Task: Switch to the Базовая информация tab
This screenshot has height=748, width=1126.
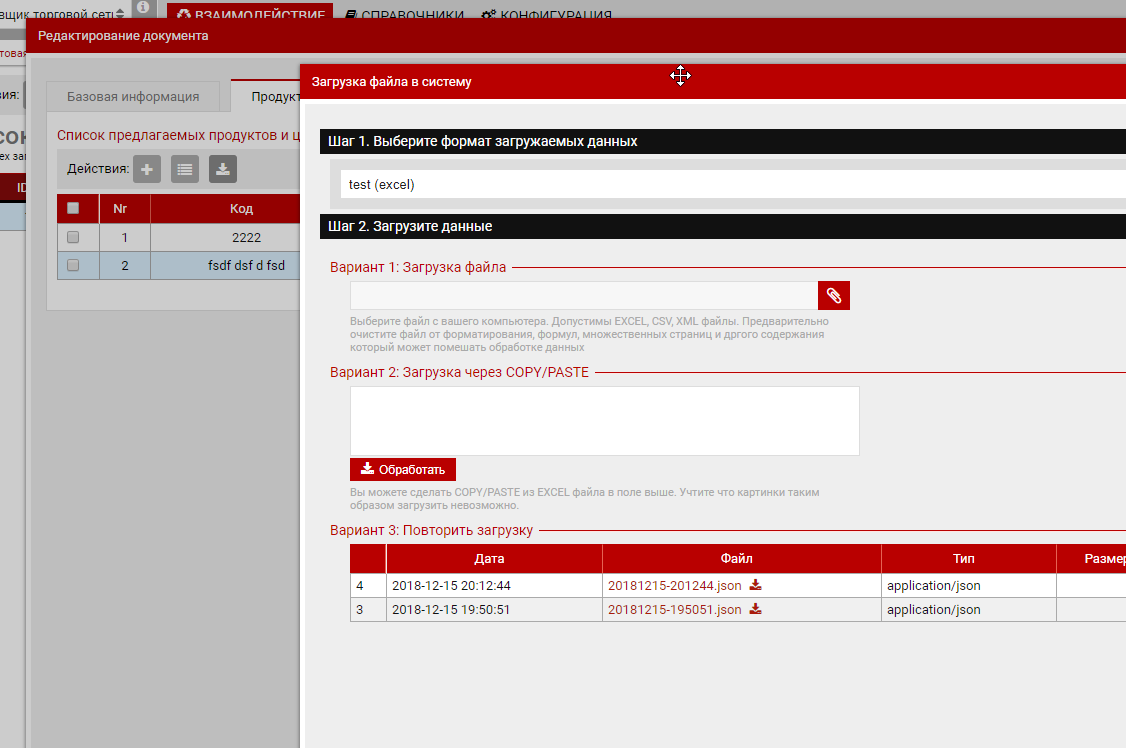Action: coord(133,97)
